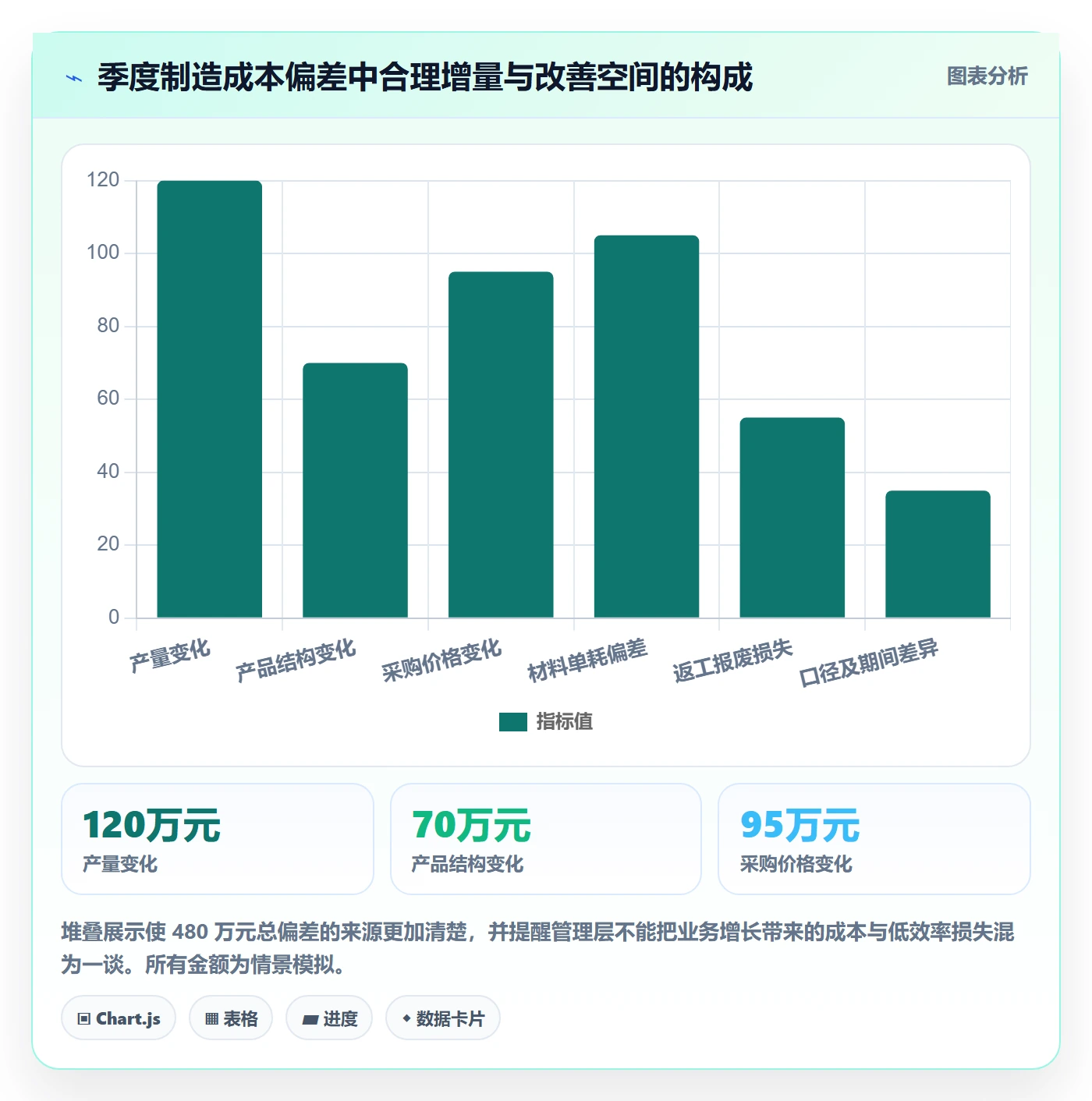Click the summary paragraph starting 堆叠展示使
The image size is (1092, 1101).
(x=538, y=948)
